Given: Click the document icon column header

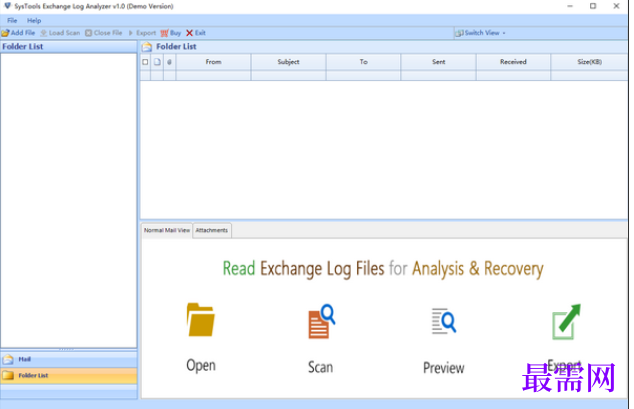Looking at the screenshot, I should click(x=157, y=62).
